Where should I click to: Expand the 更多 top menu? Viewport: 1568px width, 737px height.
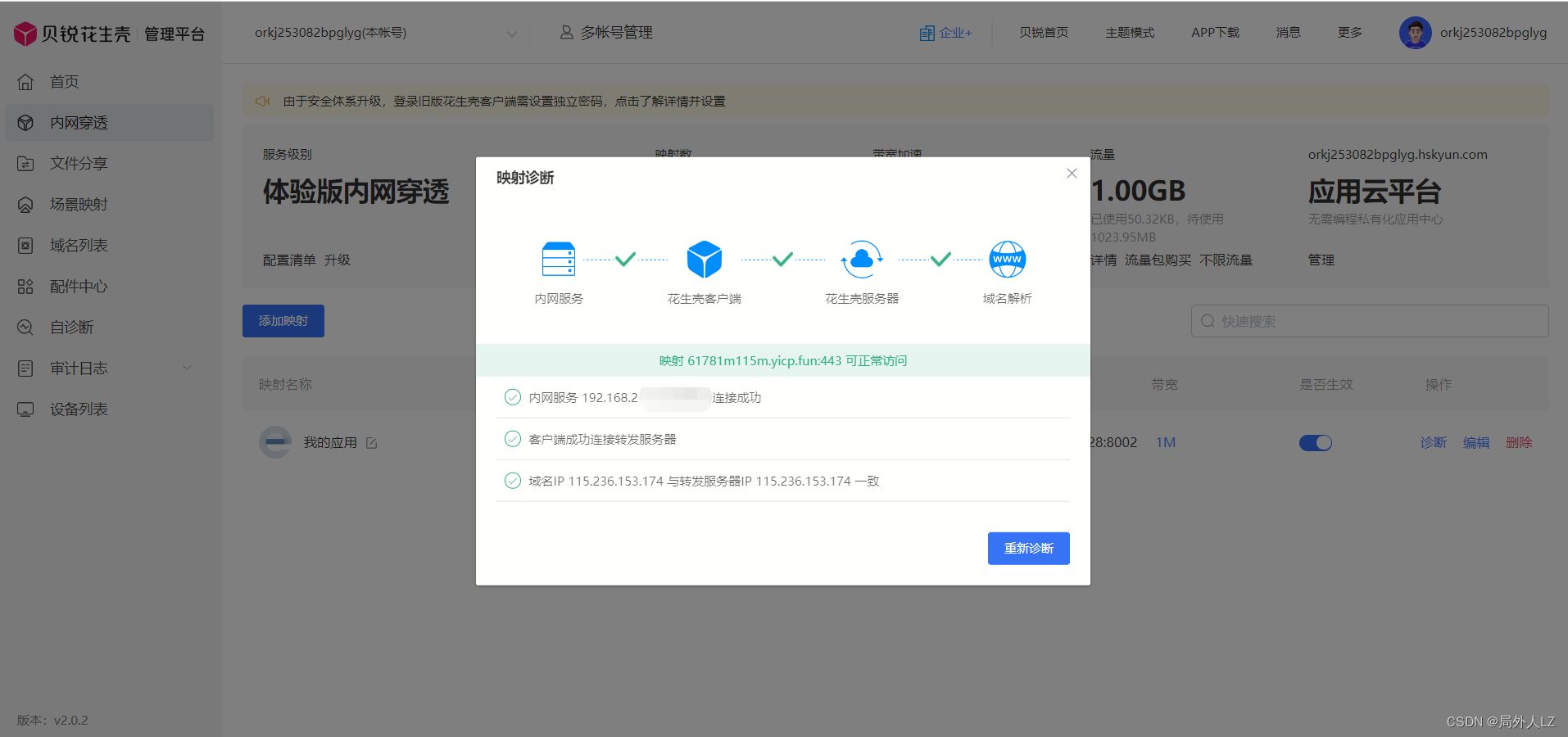click(x=1350, y=33)
